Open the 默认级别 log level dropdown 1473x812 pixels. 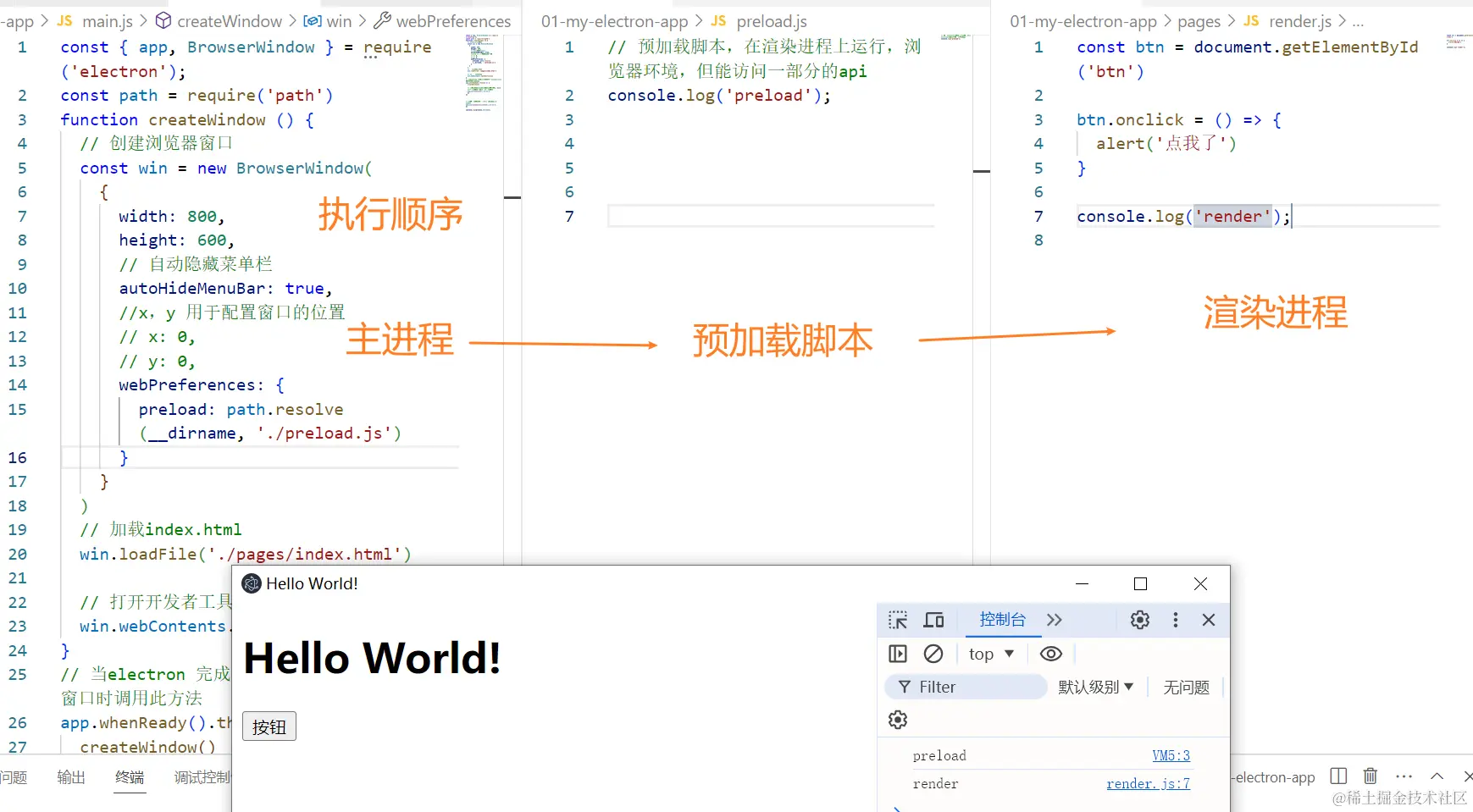(x=1095, y=687)
